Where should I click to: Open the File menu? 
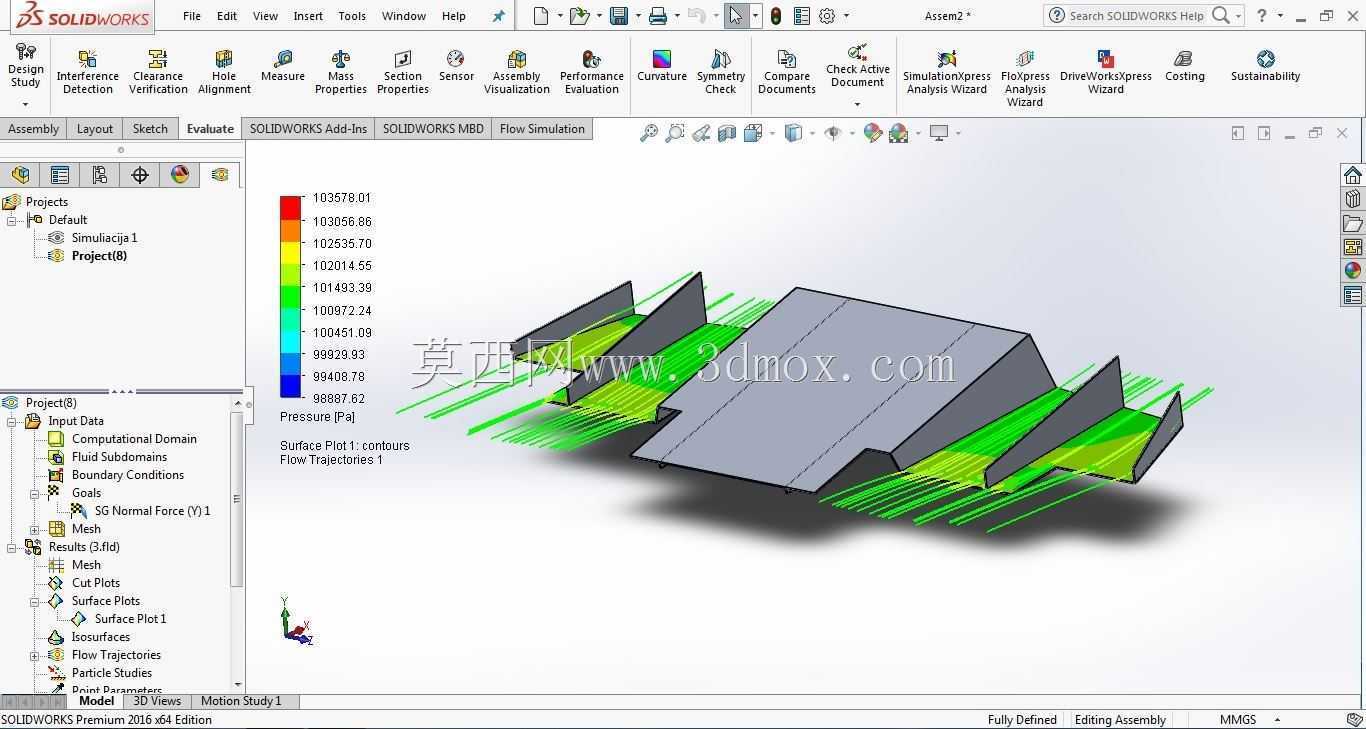tap(192, 16)
